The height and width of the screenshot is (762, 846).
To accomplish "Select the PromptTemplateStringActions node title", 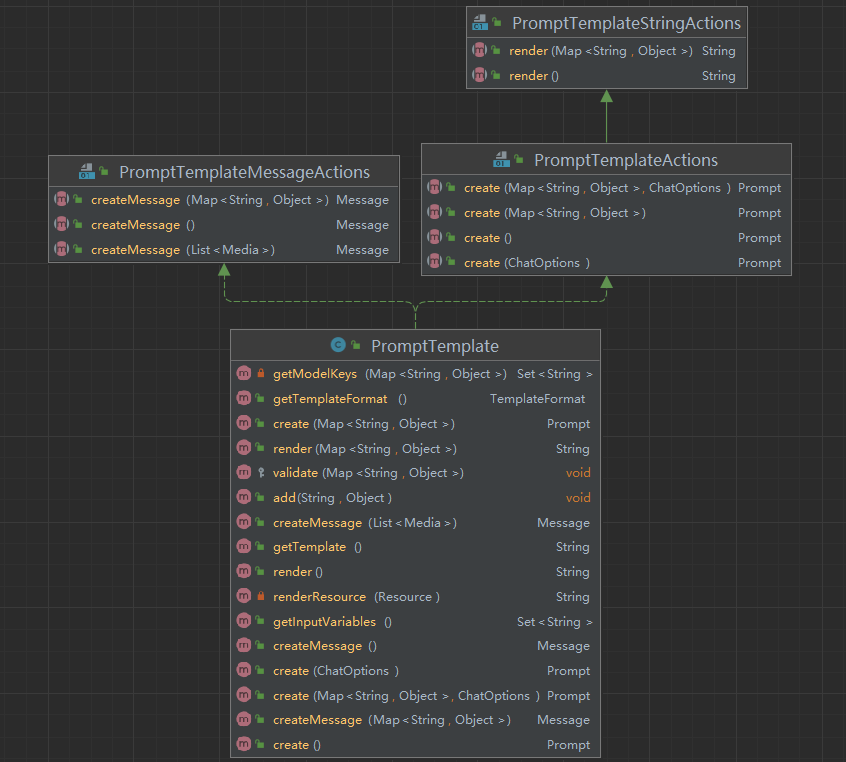I will click(626, 23).
